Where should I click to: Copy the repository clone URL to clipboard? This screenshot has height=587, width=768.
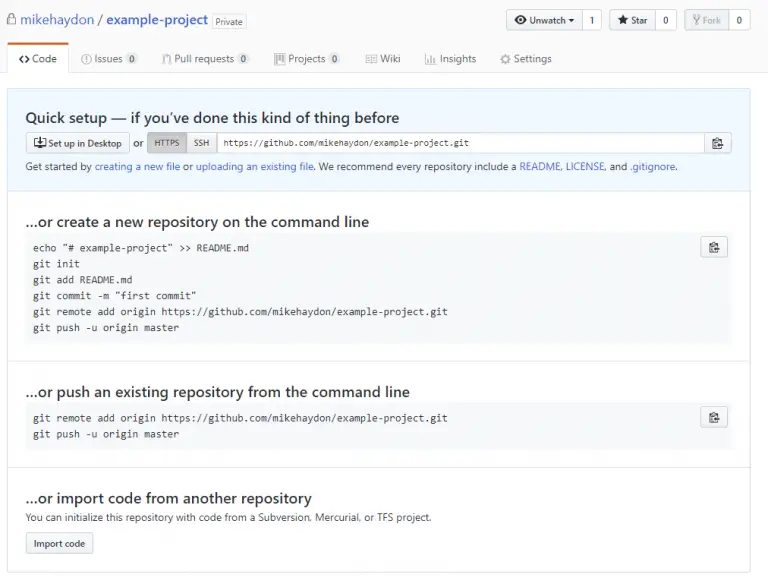[718, 143]
